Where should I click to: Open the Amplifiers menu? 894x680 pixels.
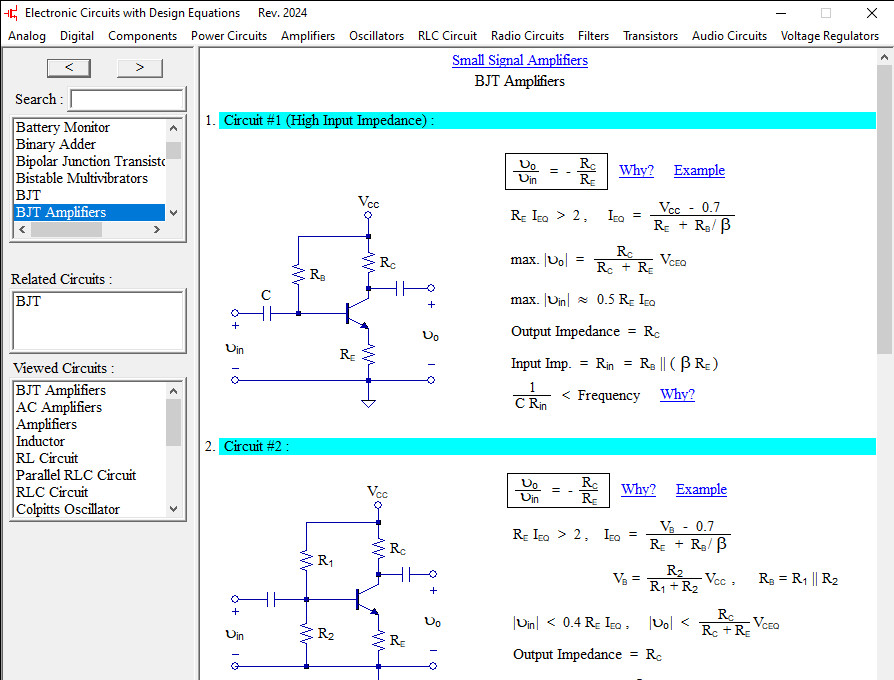[308, 36]
